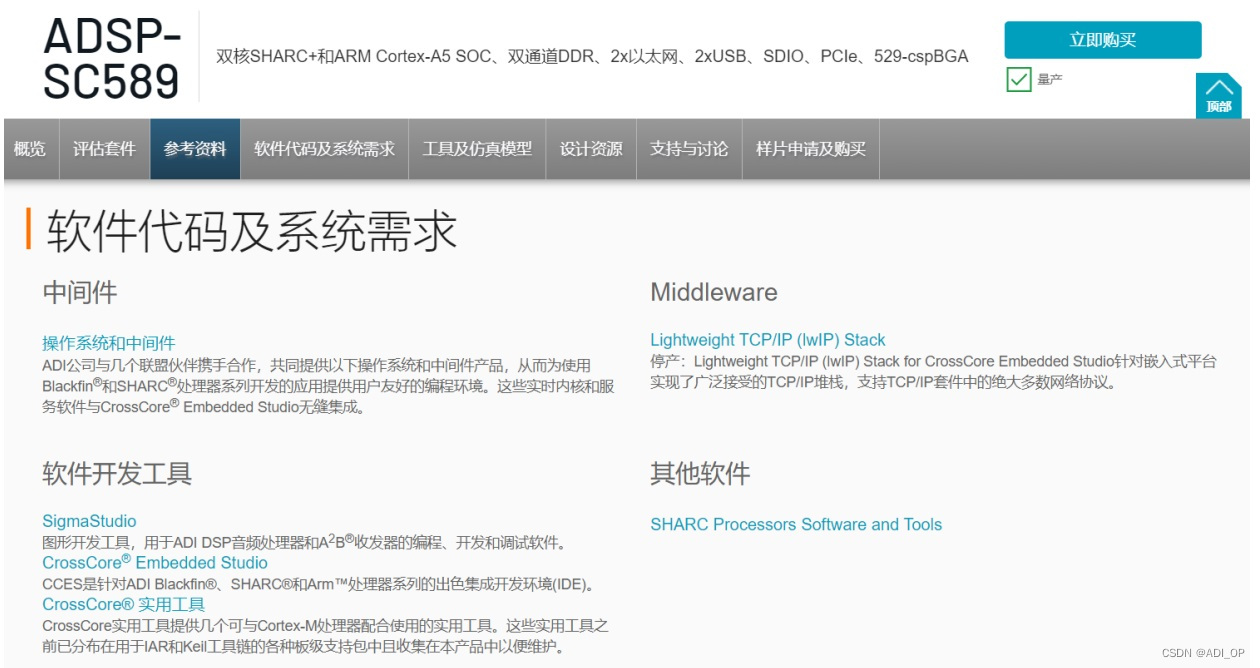
Task: Switch to the 支持与讨论 tab
Action: pos(689,149)
